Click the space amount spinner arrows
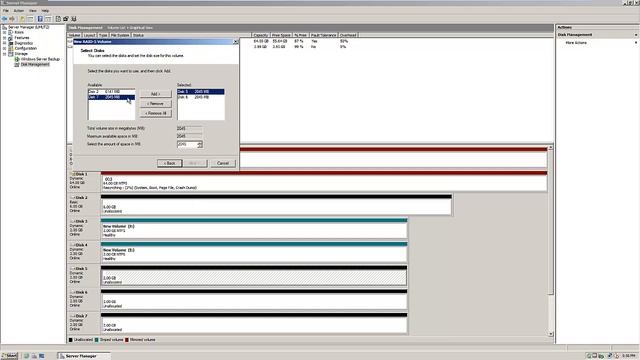 pos(200,144)
